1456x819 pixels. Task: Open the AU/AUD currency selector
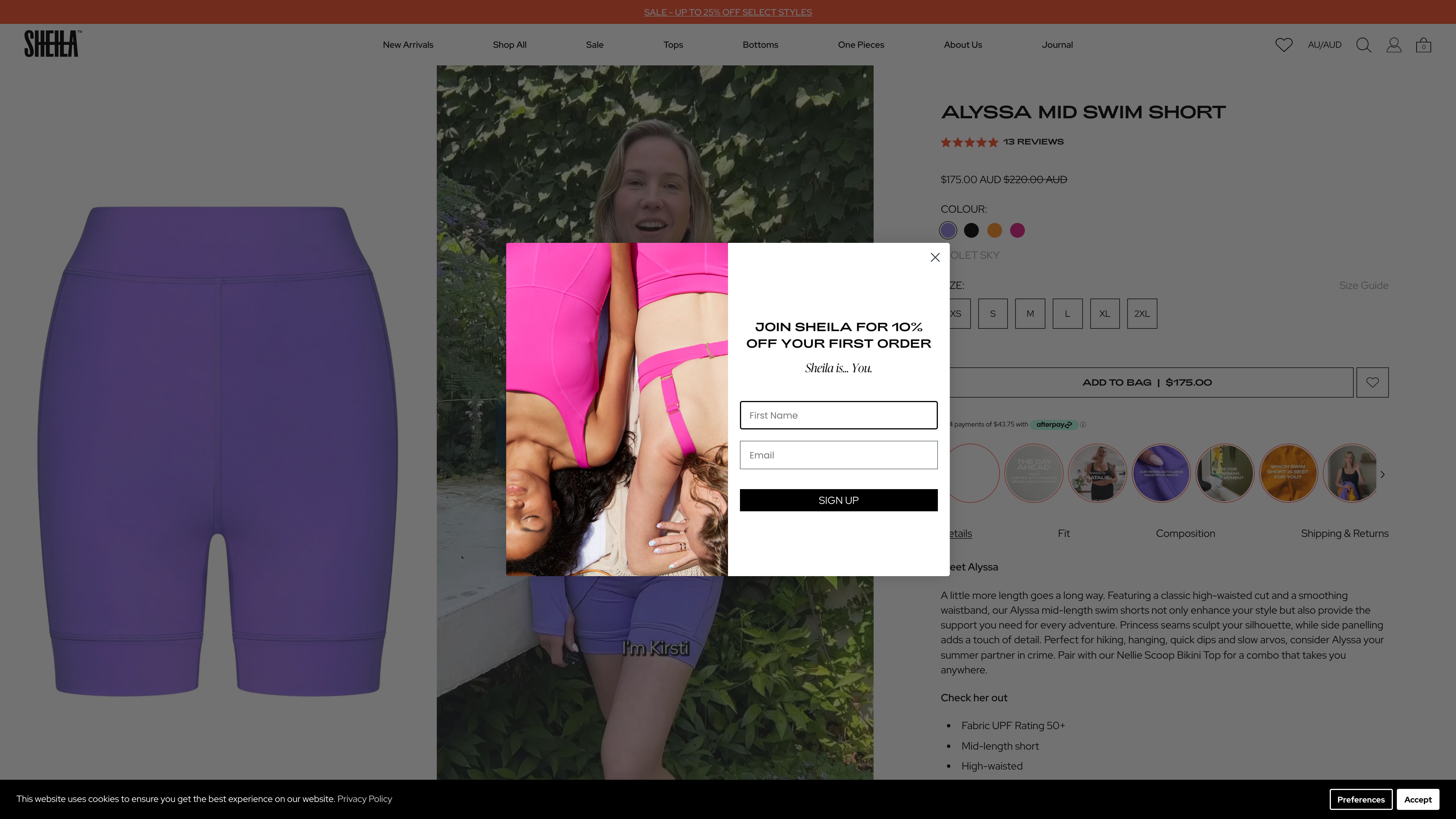click(1324, 45)
